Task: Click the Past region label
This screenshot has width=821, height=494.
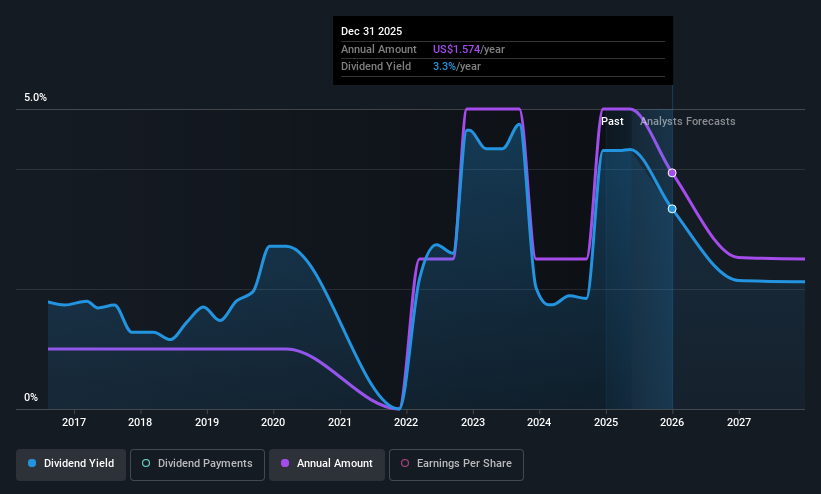Action: [612, 122]
